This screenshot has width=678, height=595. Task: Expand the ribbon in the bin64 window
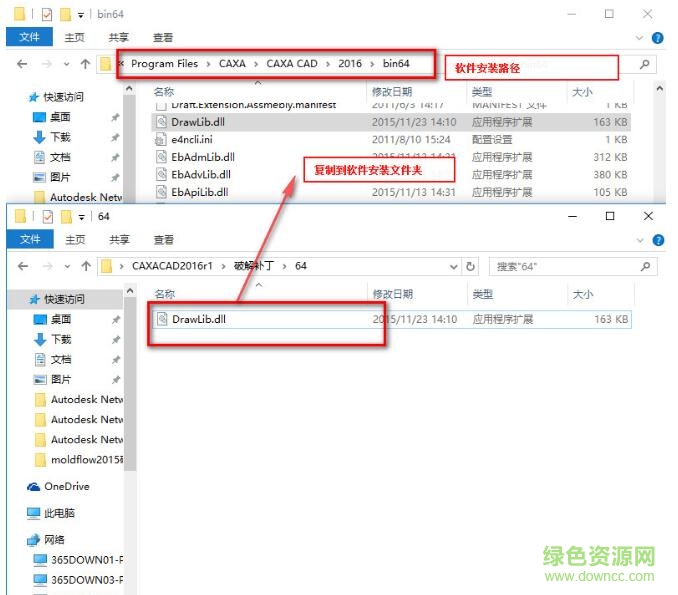[x=639, y=38]
